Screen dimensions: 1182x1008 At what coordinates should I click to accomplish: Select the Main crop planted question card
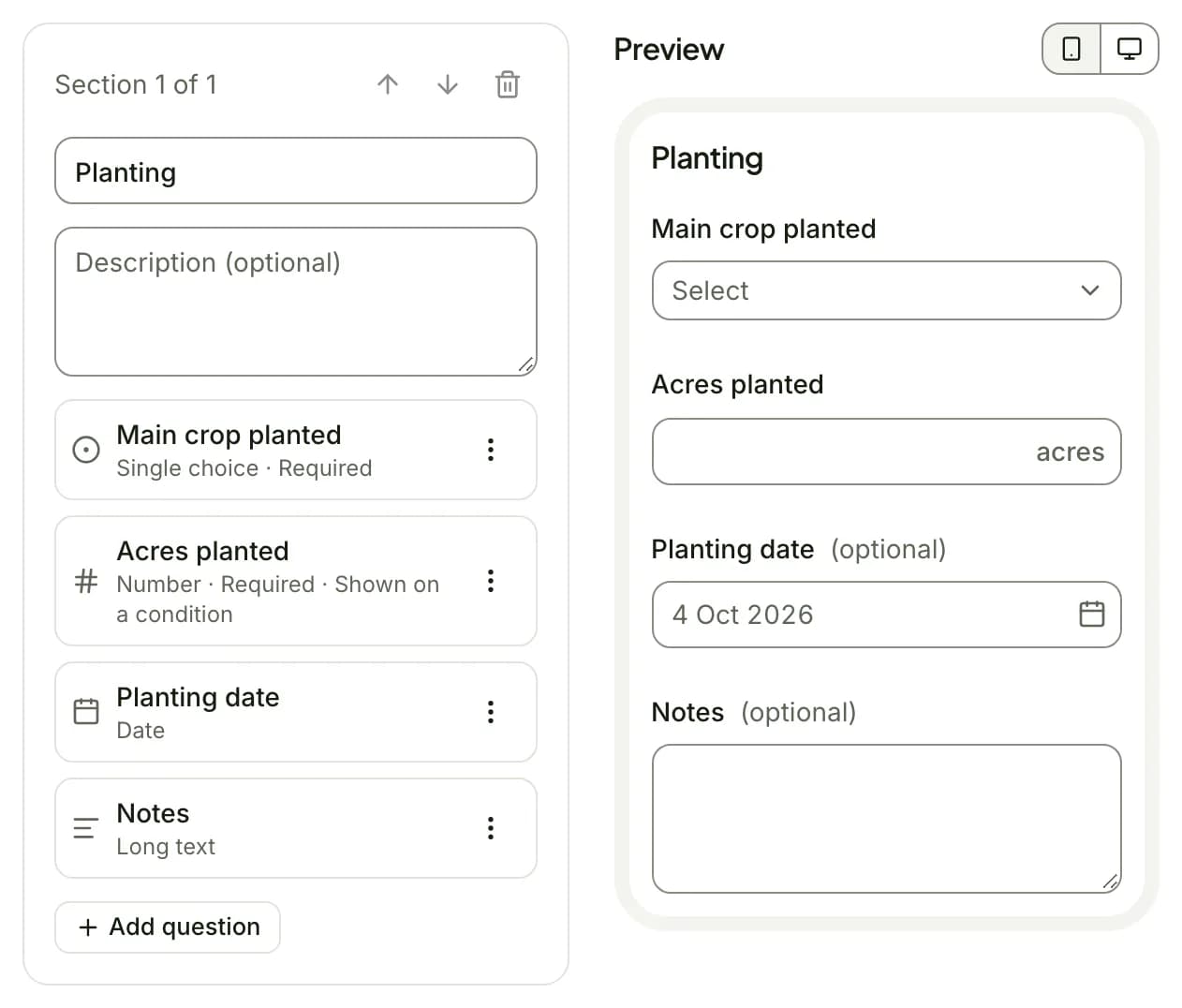coord(296,450)
